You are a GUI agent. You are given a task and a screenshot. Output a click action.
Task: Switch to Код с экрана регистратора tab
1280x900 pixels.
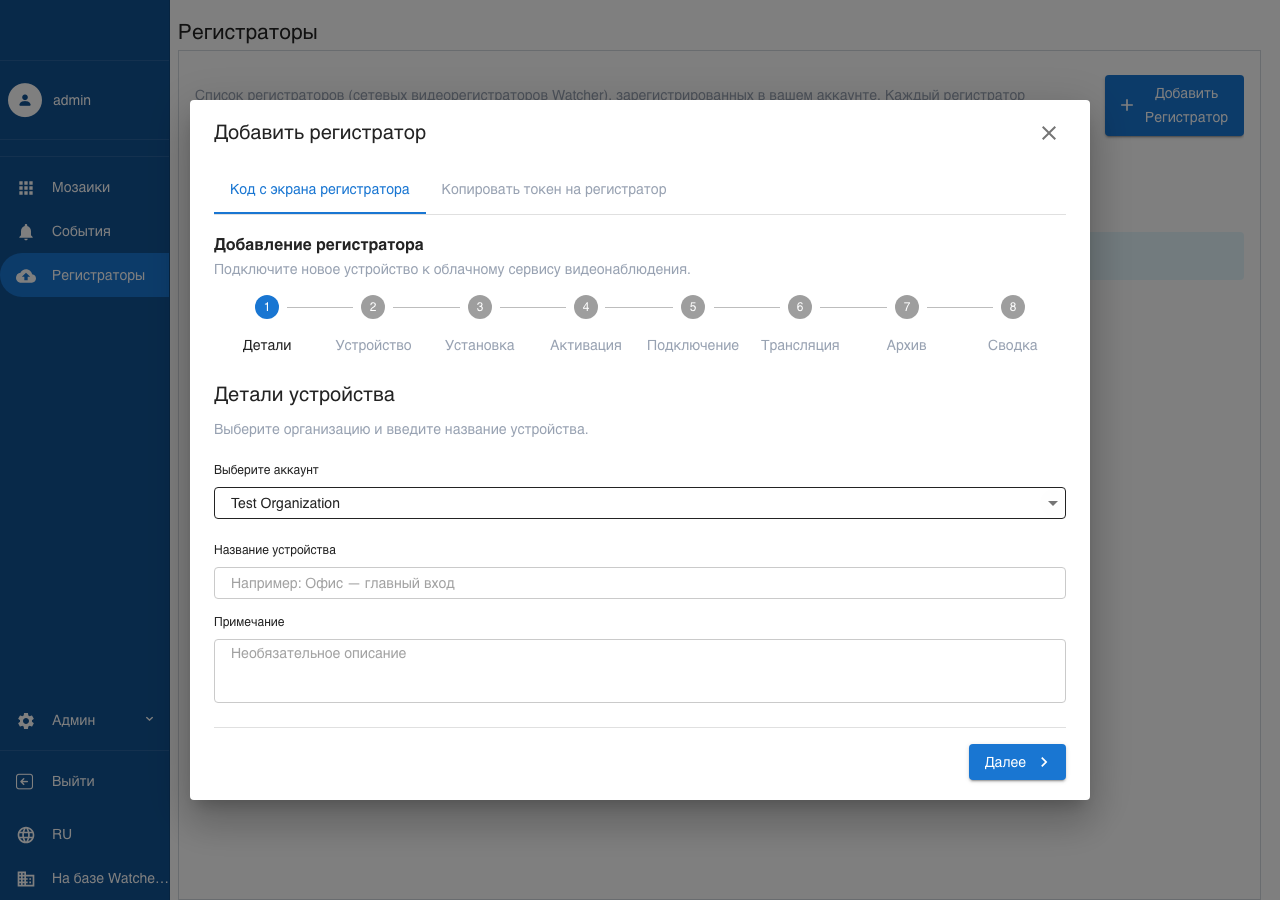click(x=320, y=189)
